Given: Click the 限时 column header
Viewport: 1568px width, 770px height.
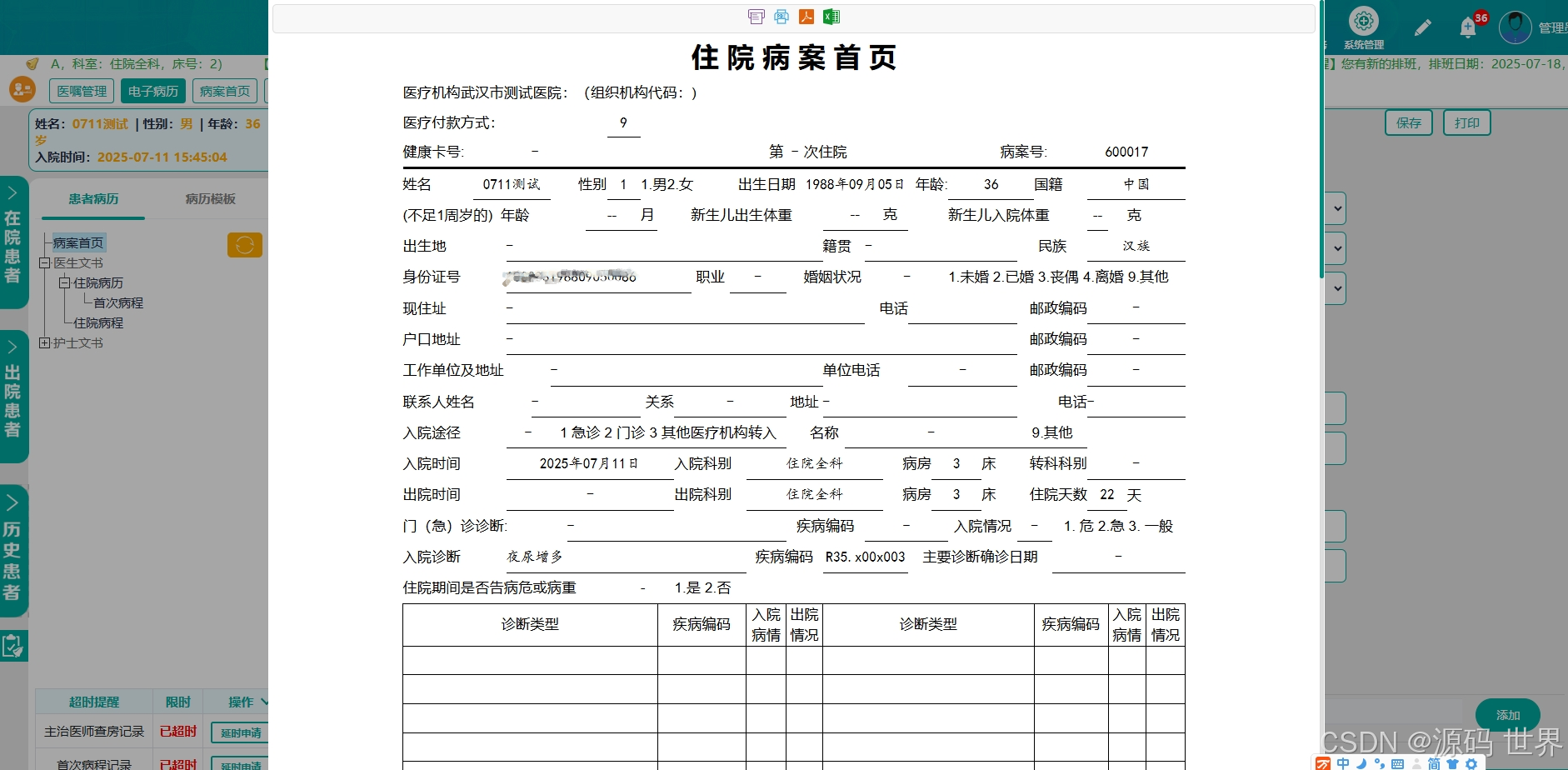Looking at the screenshot, I should pos(177,702).
